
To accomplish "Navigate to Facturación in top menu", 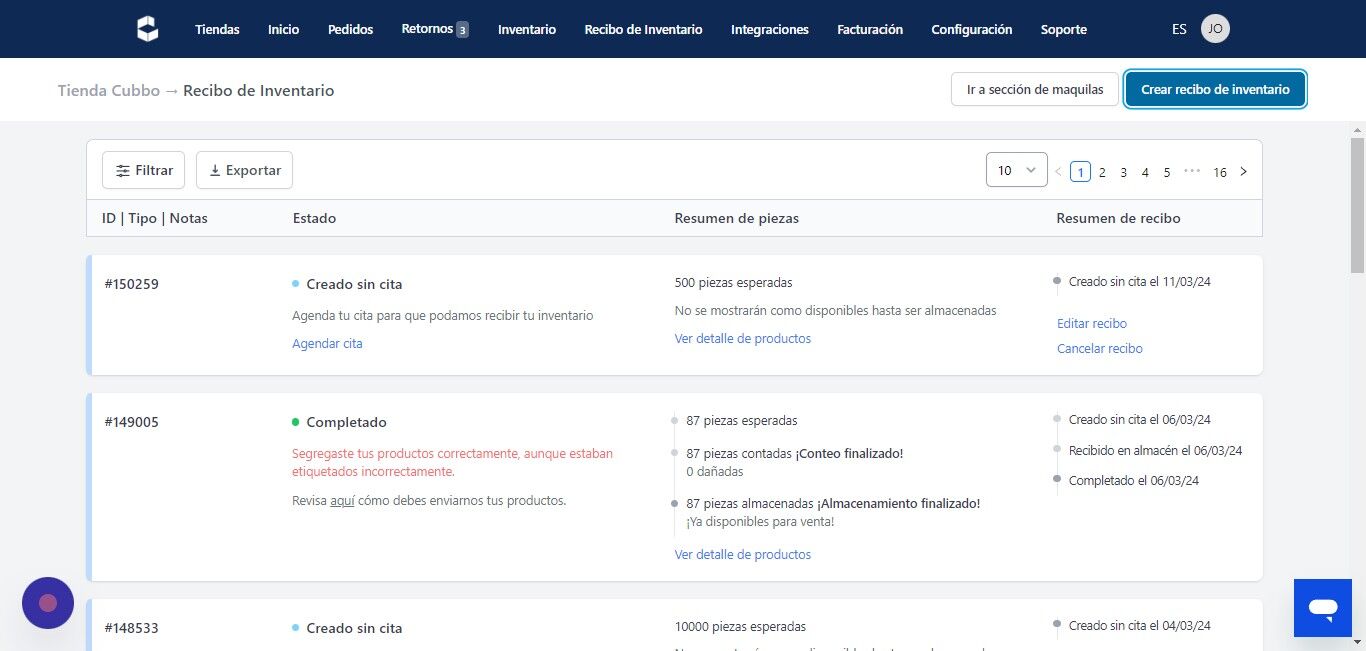I will (870, 29).
